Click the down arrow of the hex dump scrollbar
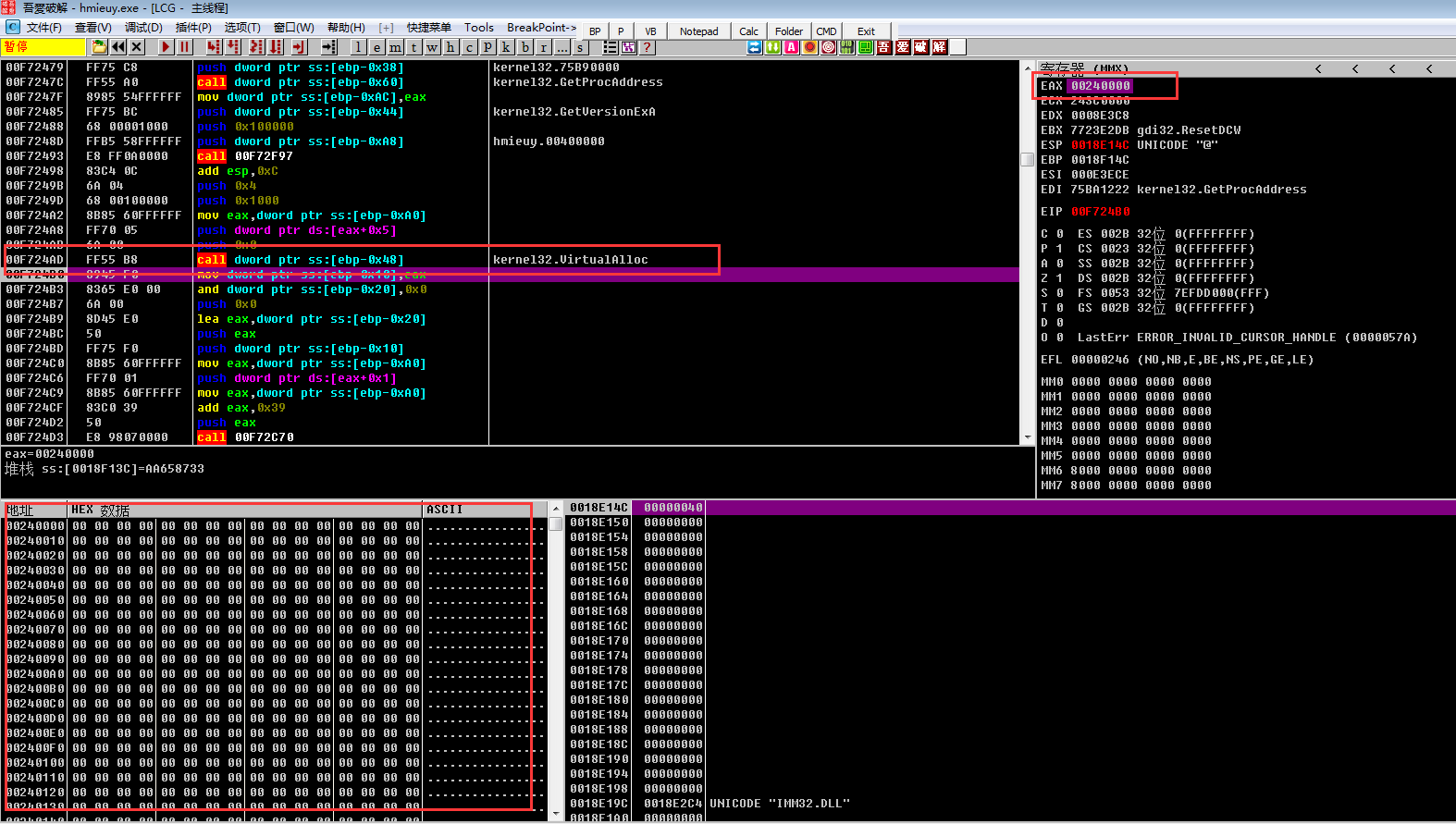The width and height of the screenshot is (1456, 824). coord(556,815)
